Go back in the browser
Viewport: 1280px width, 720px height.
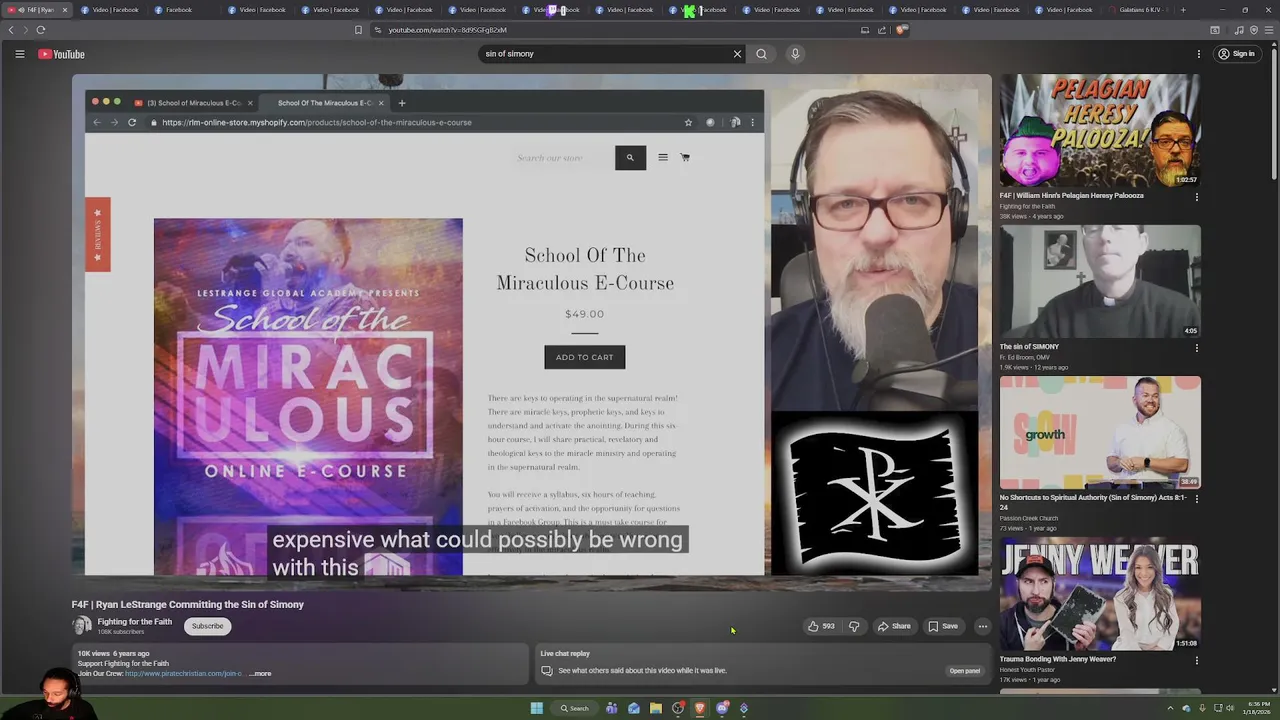click(11, 30)
